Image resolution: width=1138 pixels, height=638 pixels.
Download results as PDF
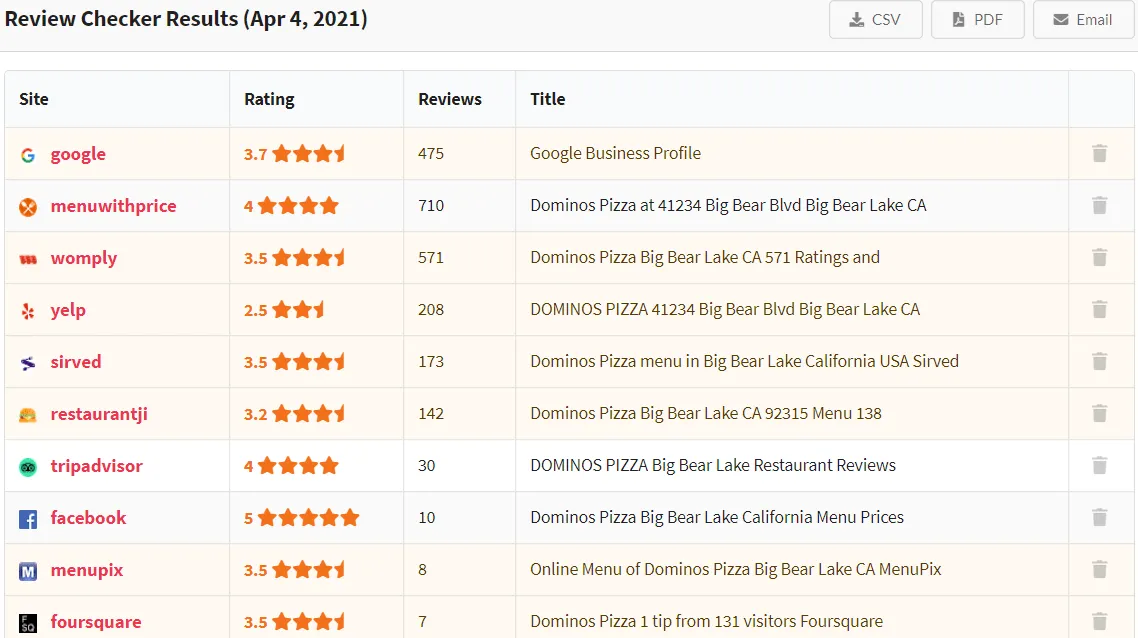tap(977, 20)
